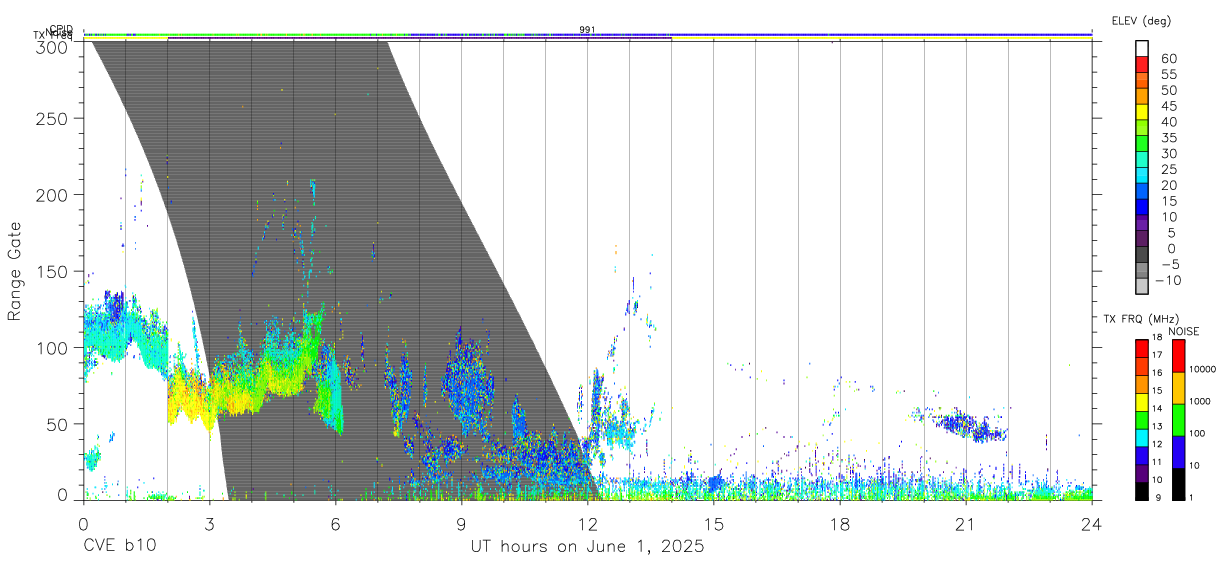Select the white top segment of ELEV colorbar
This screenshot has width=1228, height=567.
[1142, 49]
